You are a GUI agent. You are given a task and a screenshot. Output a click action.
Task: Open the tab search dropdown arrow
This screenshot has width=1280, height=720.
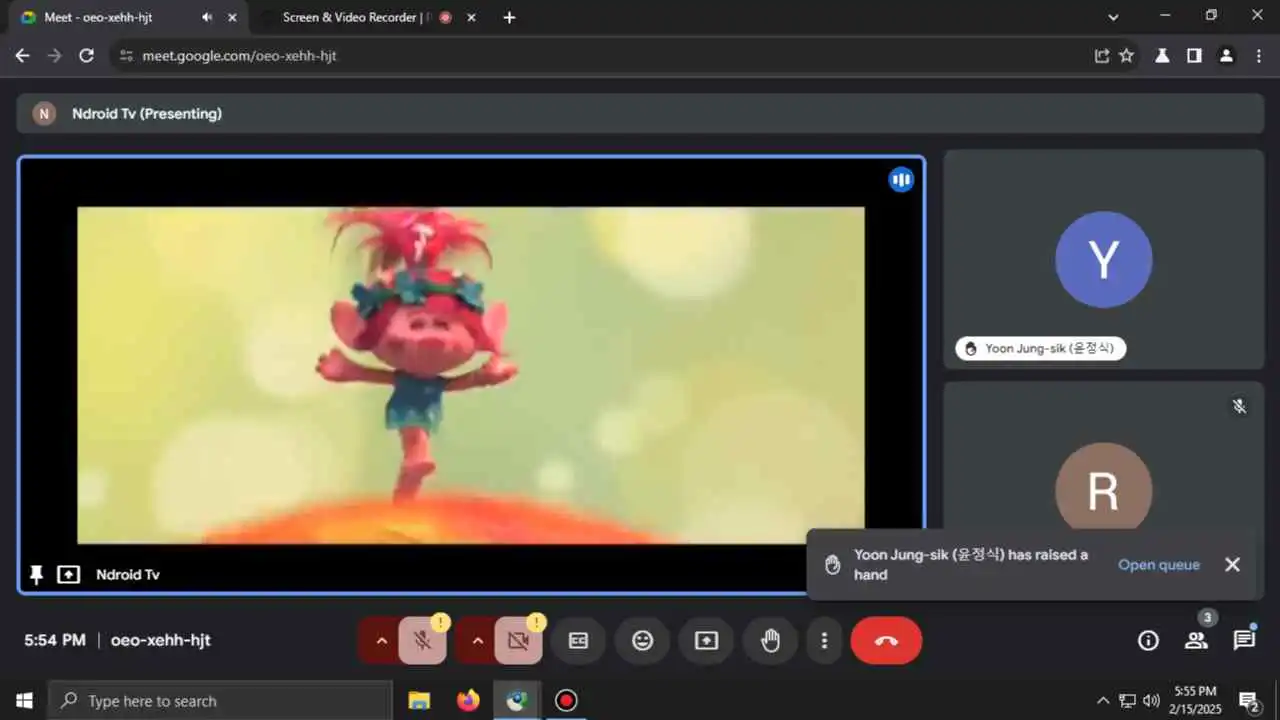pos(1114,17)
